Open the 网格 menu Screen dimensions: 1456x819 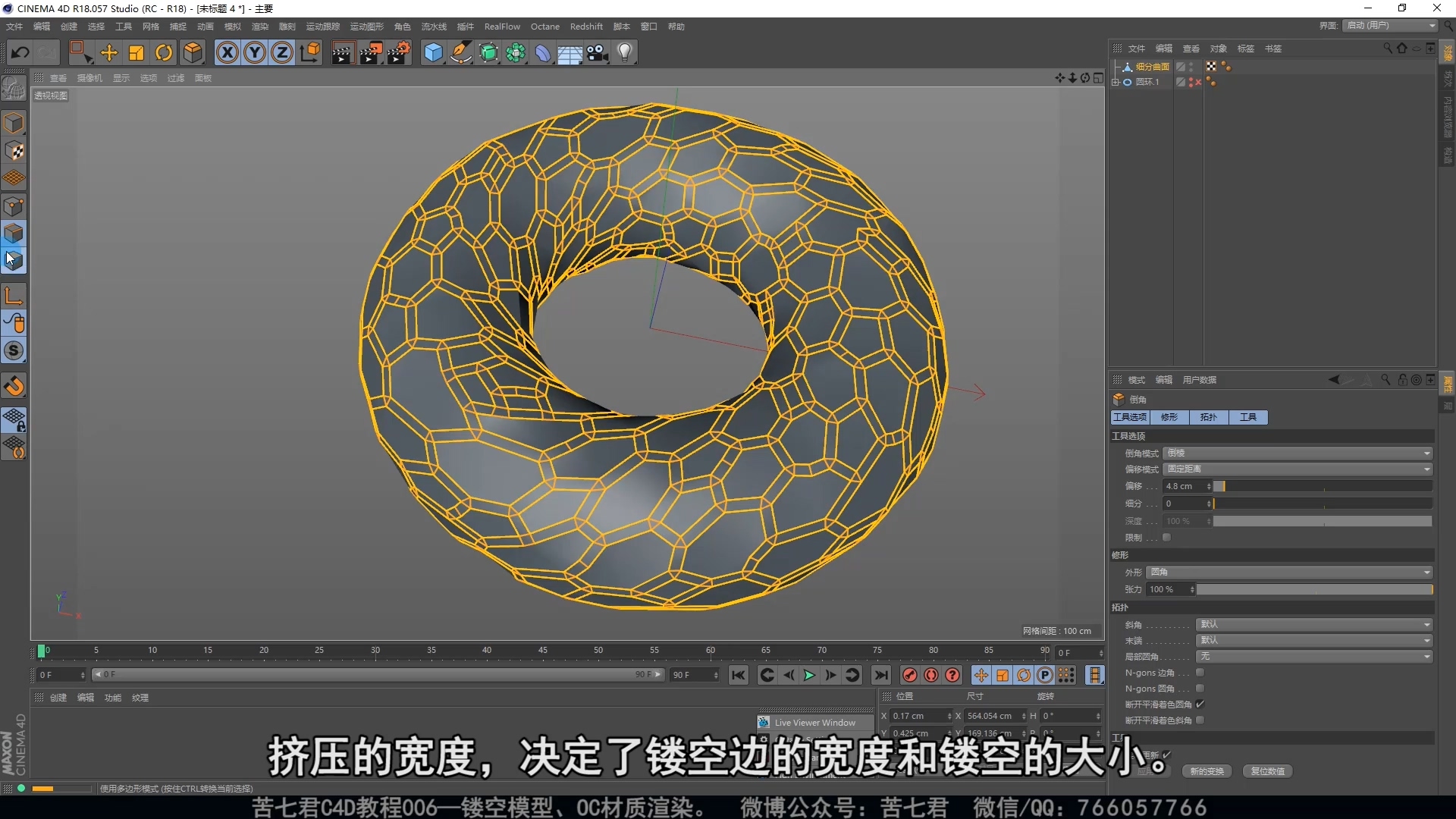(151, 27)
